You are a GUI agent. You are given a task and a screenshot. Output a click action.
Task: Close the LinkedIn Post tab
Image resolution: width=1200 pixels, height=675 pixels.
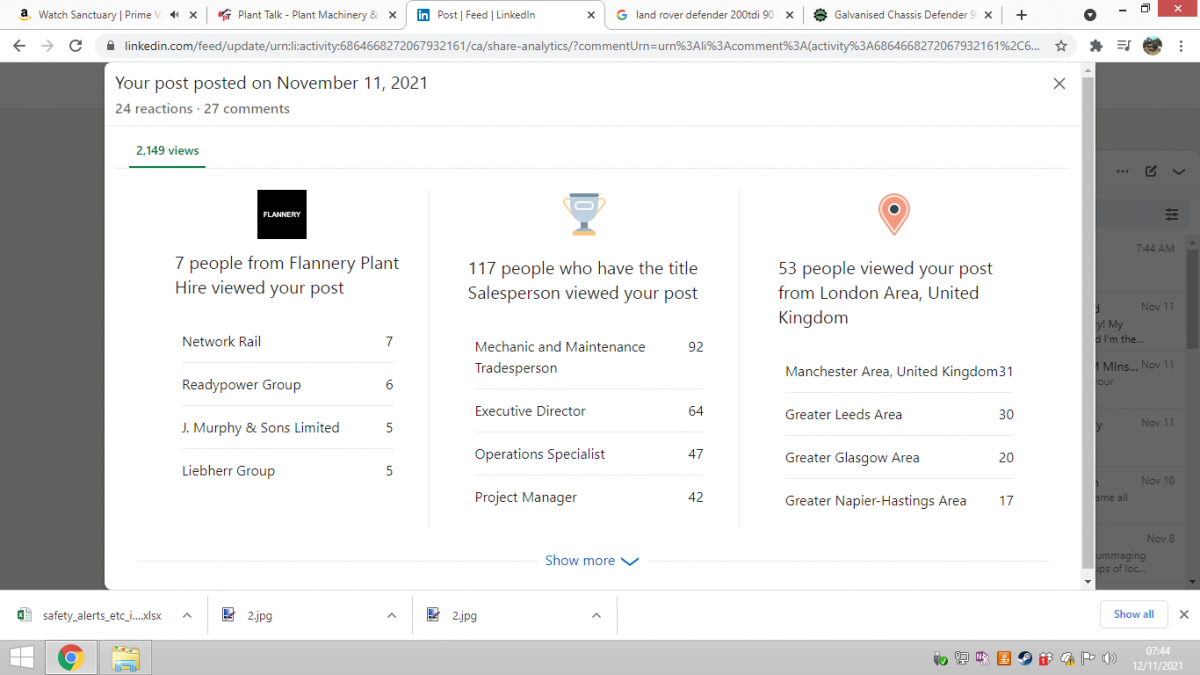click(x=591, y=15)
